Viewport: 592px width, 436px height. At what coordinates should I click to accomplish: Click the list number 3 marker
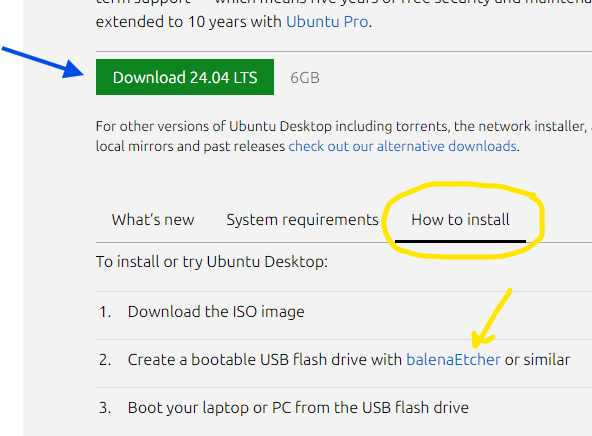click(105, 408)
